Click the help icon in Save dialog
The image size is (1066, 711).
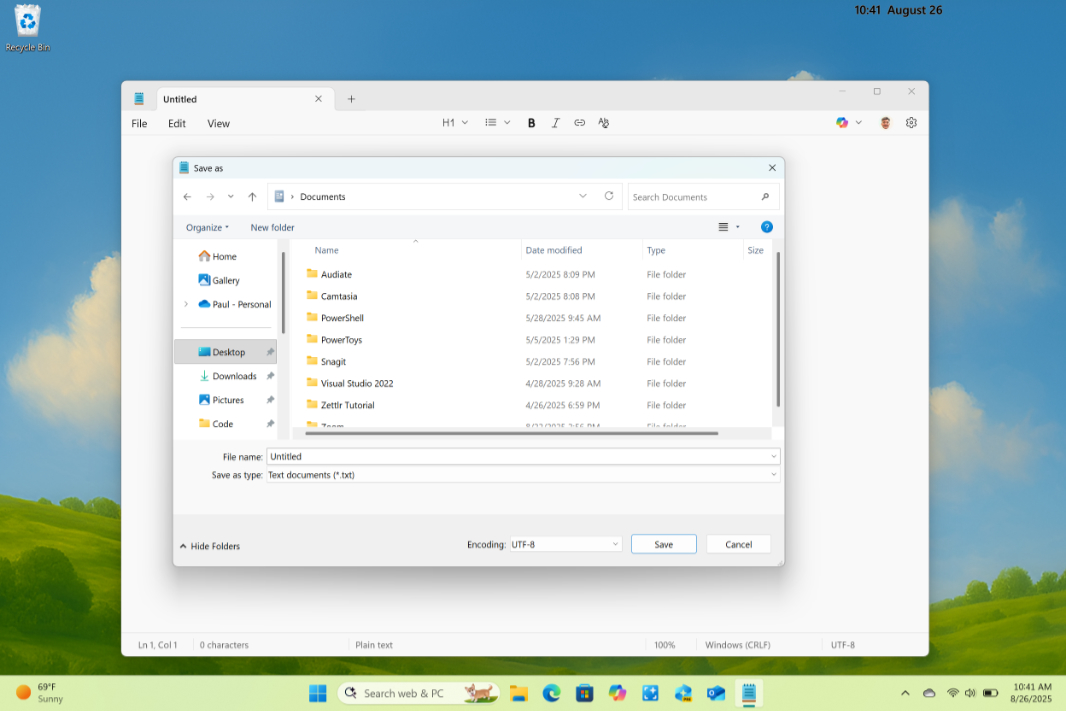[766, 227]
